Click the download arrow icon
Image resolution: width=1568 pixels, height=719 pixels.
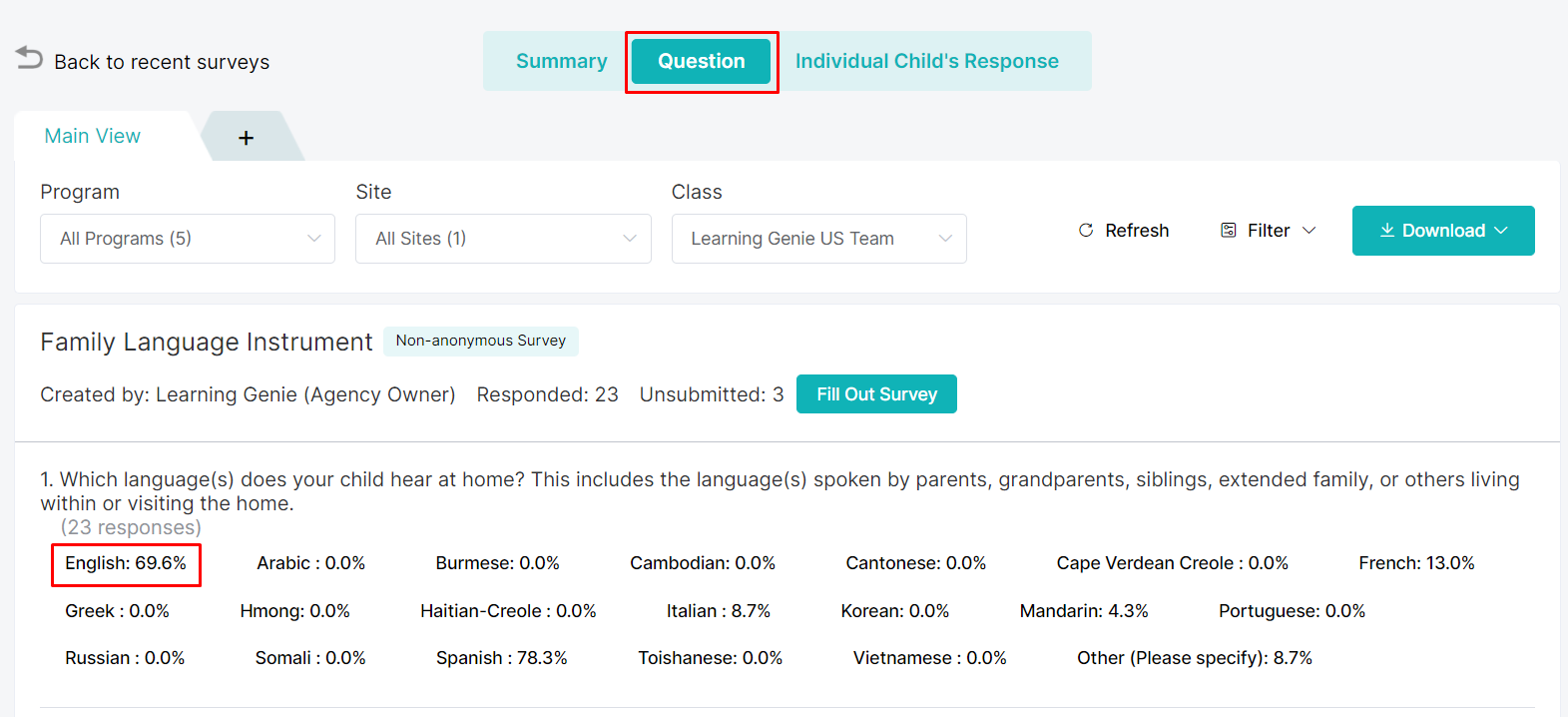click(1387, 231)
